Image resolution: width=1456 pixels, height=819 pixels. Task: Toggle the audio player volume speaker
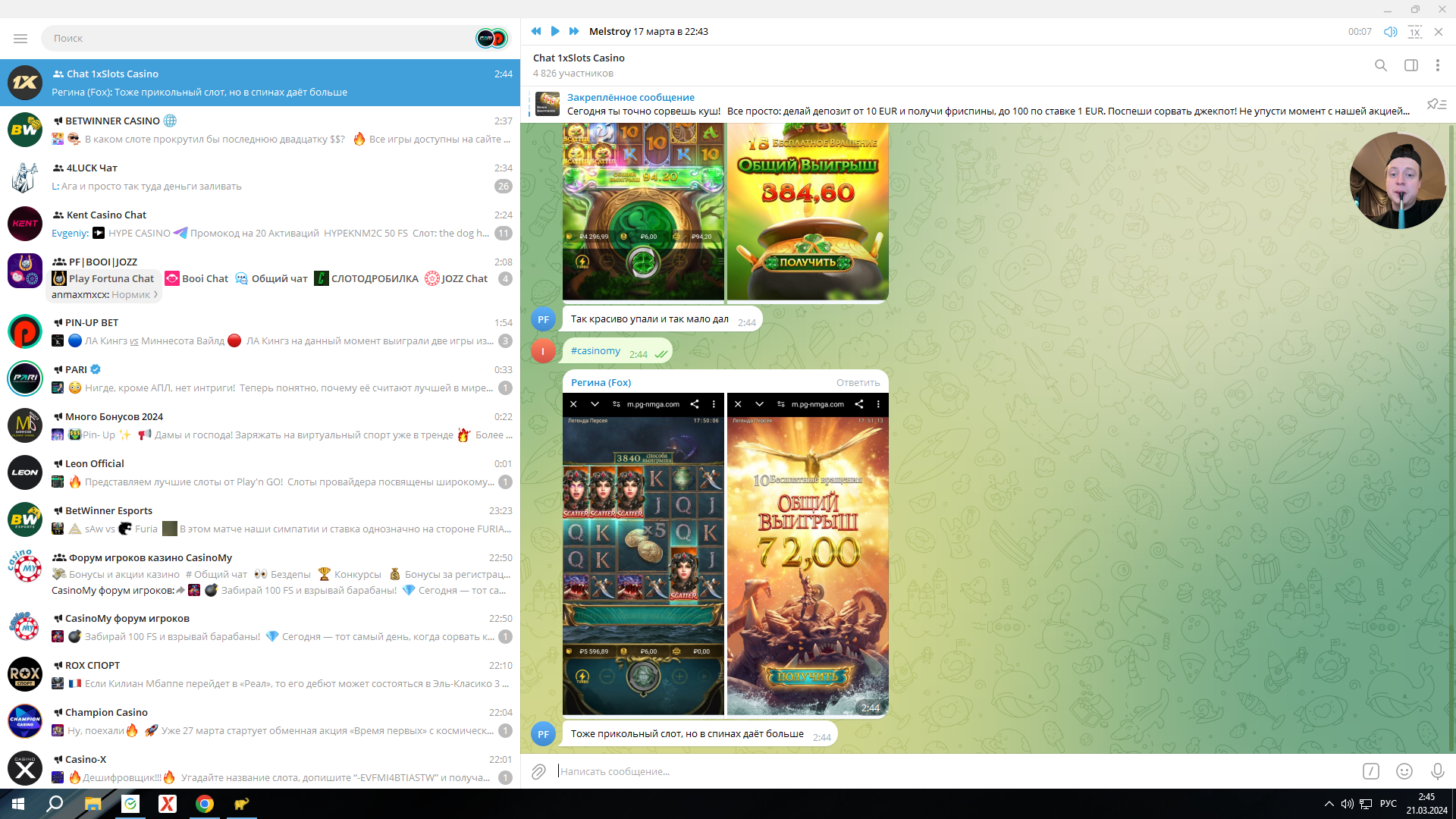[x=1390, y=32]
